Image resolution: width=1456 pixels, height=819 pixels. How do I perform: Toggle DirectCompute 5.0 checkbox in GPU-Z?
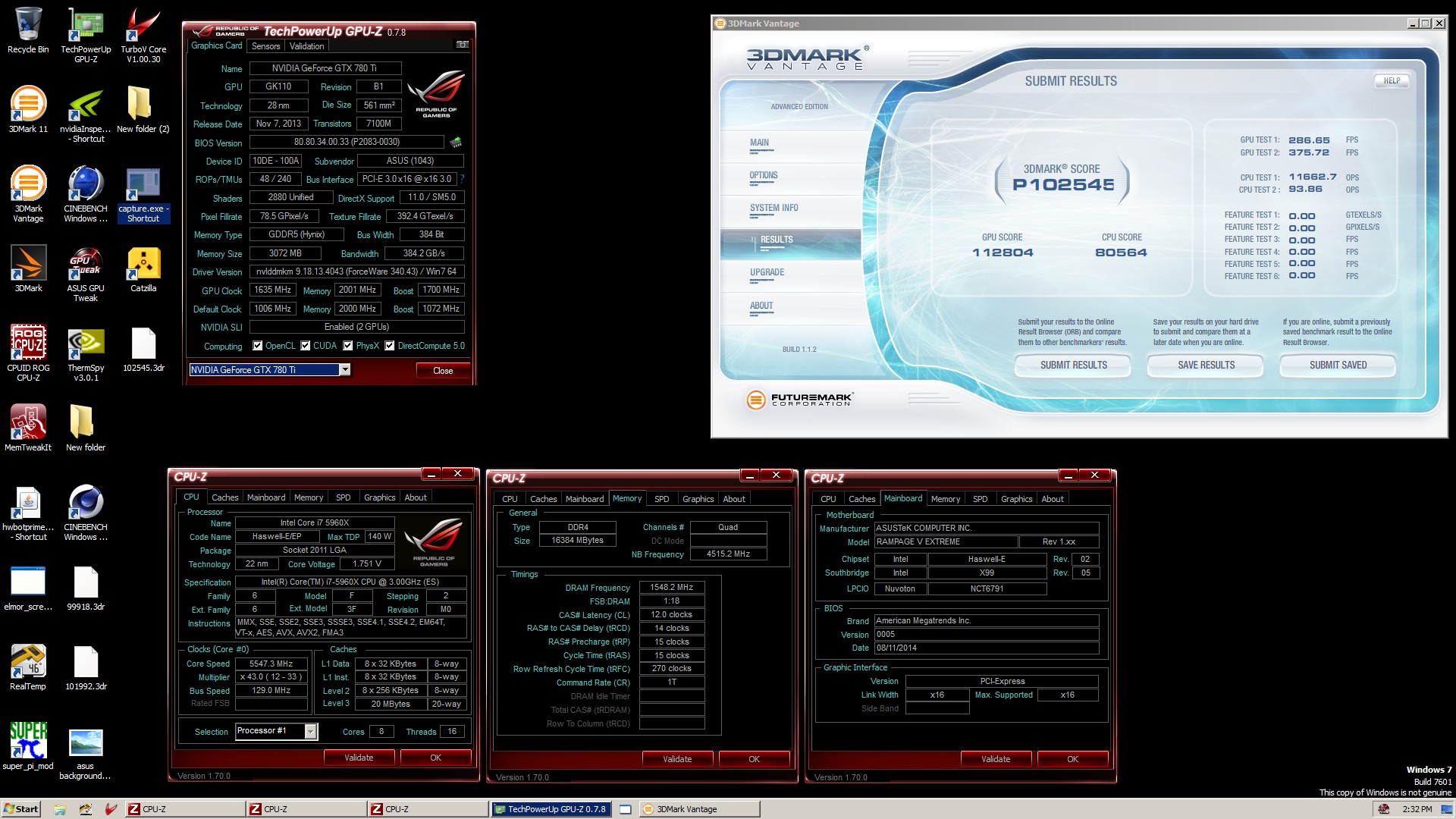pos(390,346)
